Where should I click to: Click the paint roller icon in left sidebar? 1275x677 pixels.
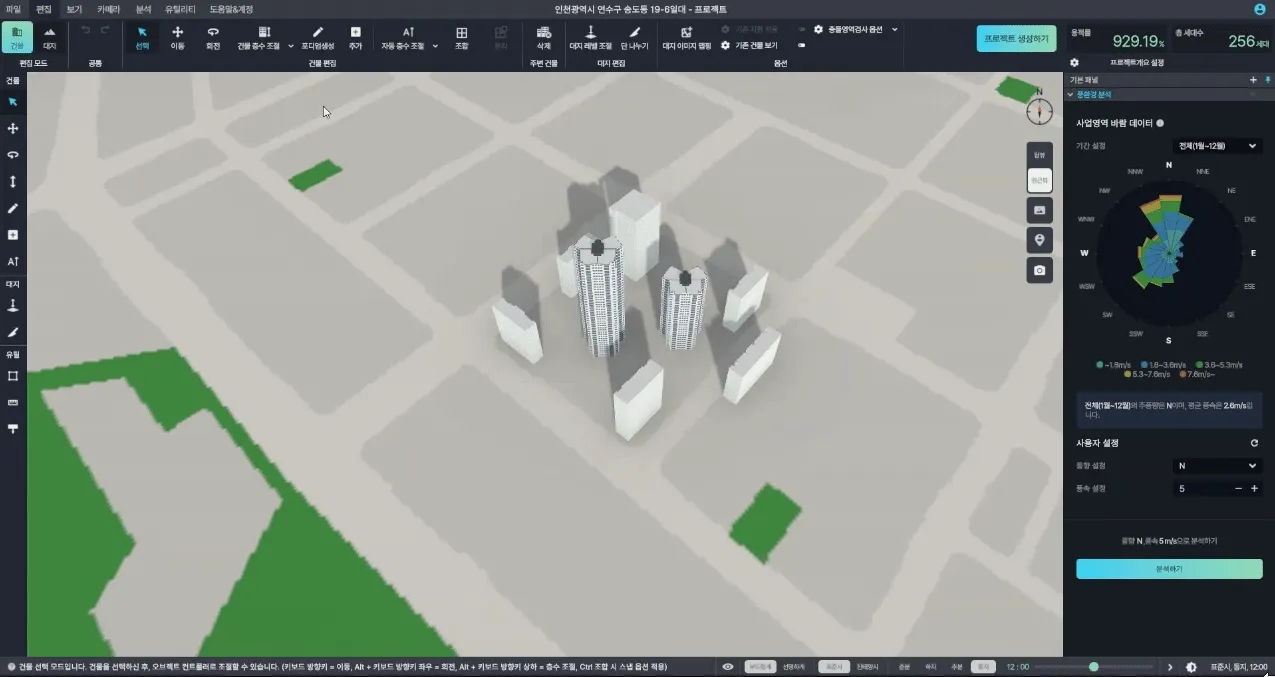pyautogui.click(x=13, y=428)
